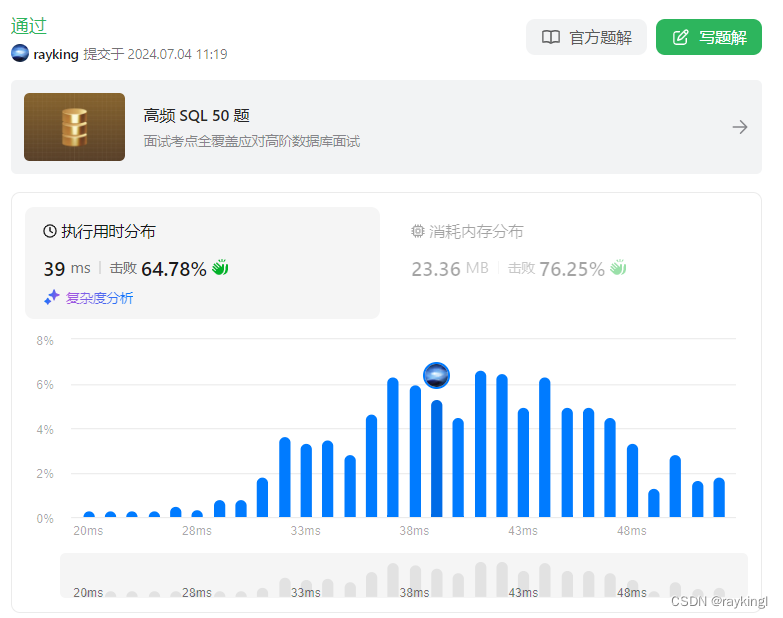Click the green 写题解 button
The image size is (783, 618).
click(709, 37)
